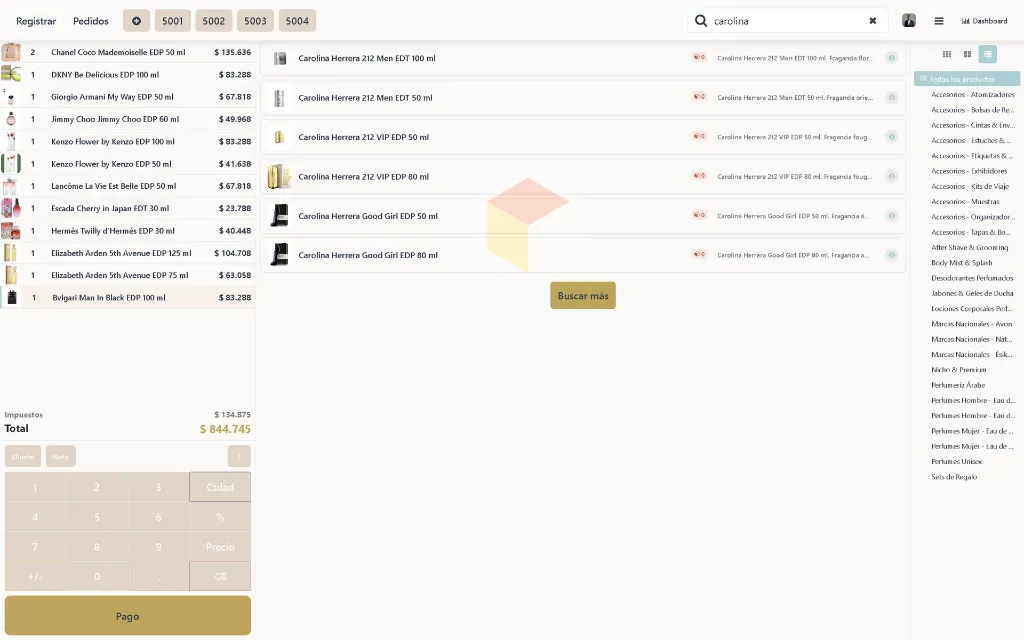Click numpad key 5
Viewport: 1024px width, 640px height.
tap(97, 517)
